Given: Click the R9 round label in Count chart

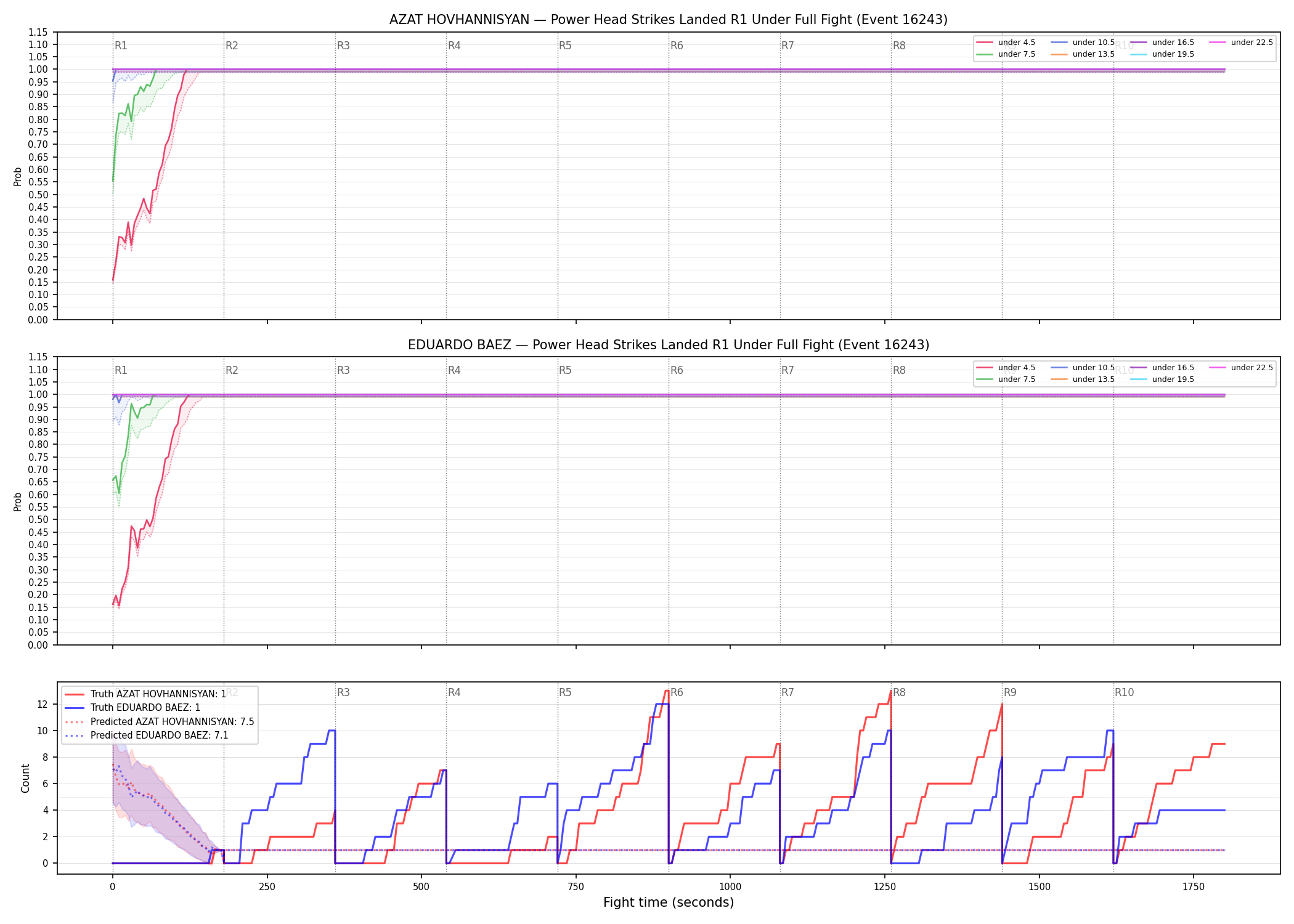Looking at the screenshot, I should [x=1010, y=692].
